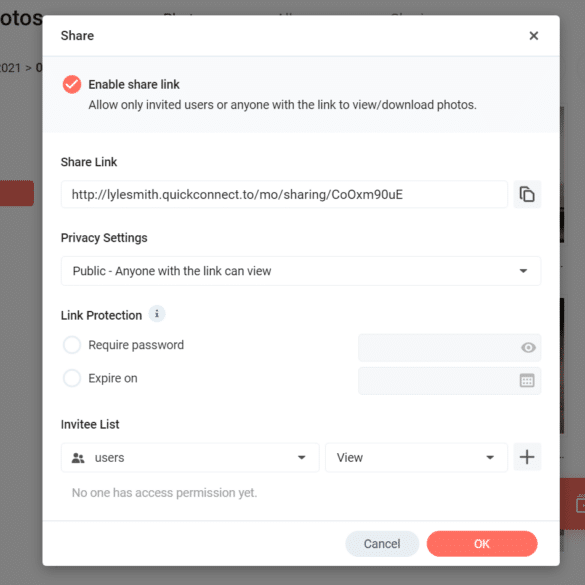
Task: Click the users group icon
Action: (78, 458)
